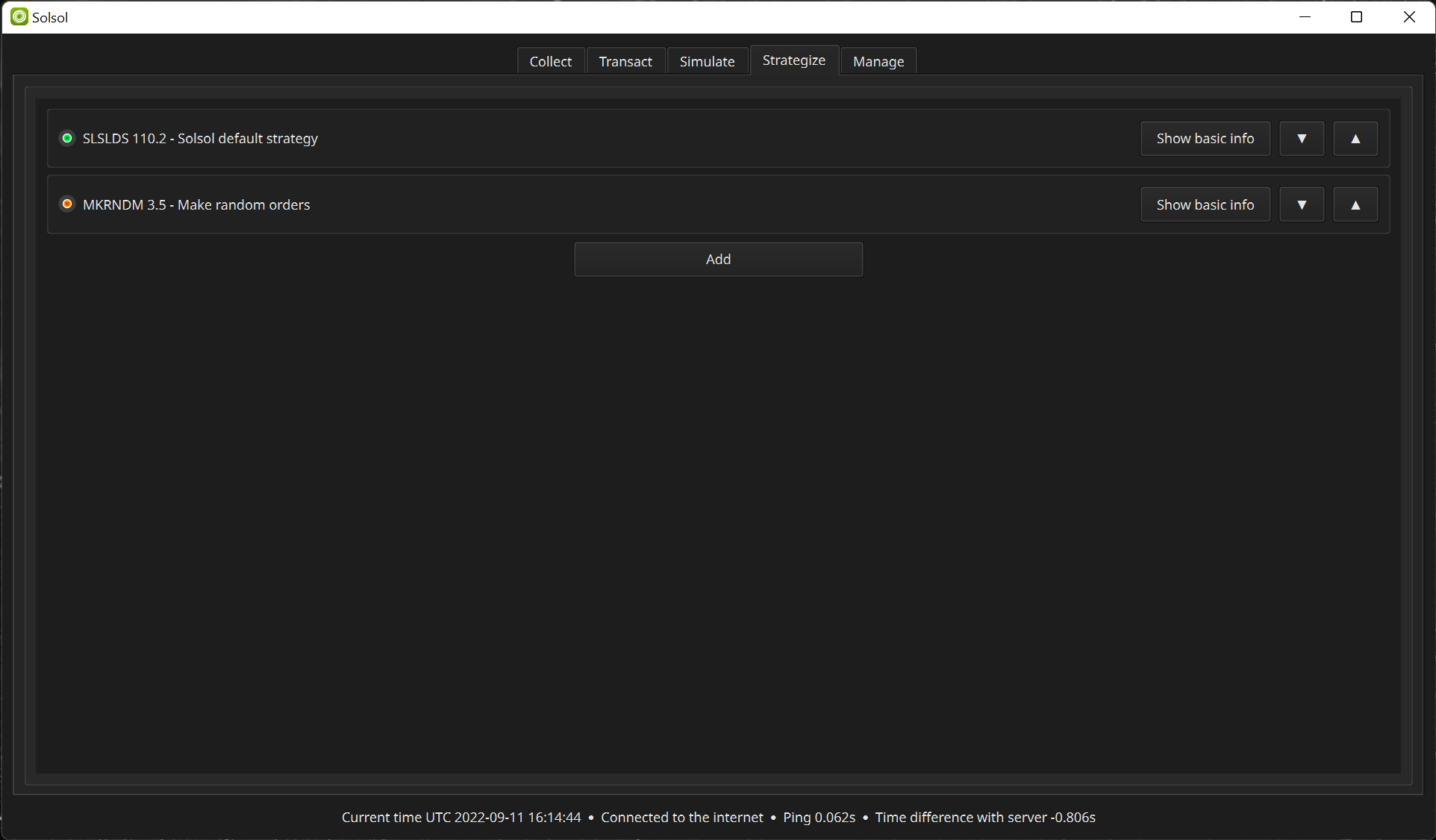Add a new strategy

click(719, 260)
